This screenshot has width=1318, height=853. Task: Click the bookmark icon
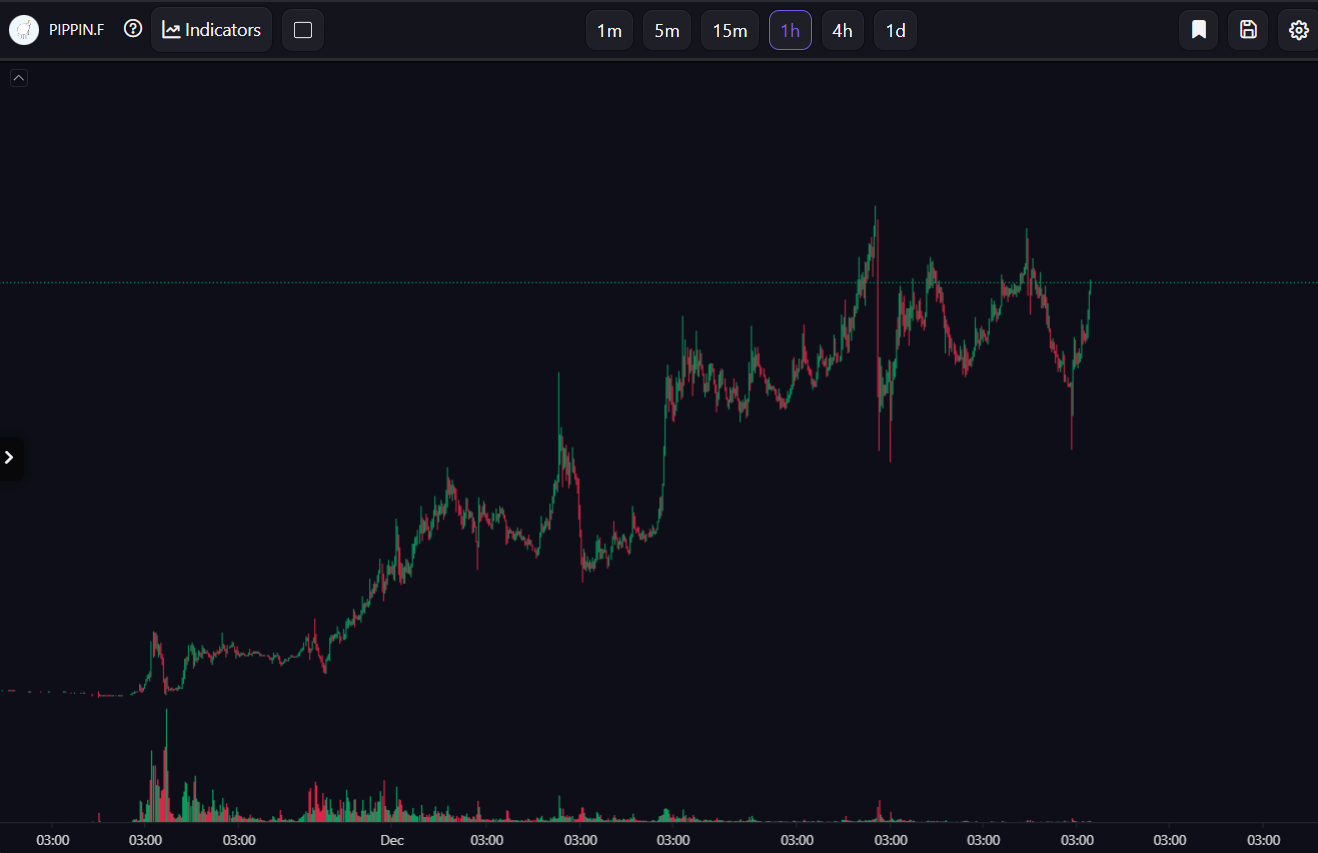(x=1198, y=30)
